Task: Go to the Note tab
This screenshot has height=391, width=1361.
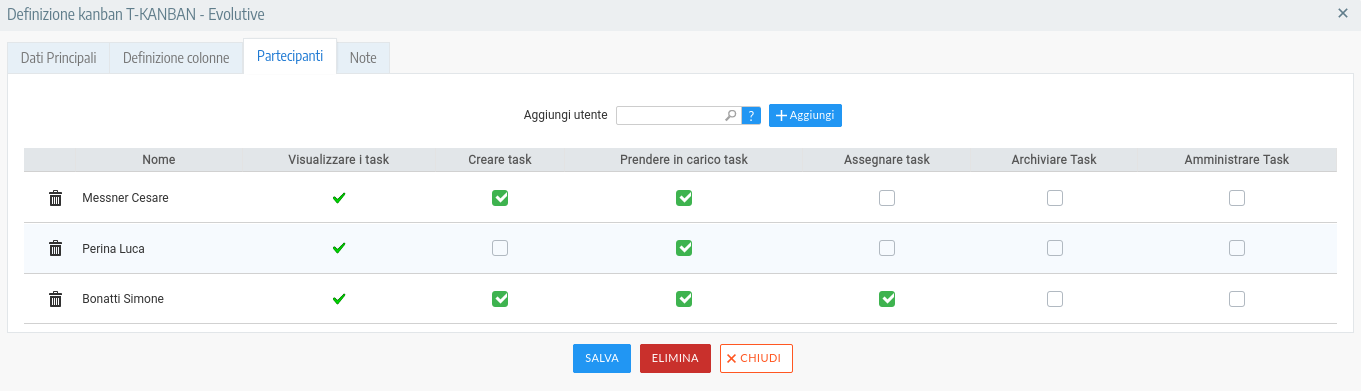Action: pos(363,58)
